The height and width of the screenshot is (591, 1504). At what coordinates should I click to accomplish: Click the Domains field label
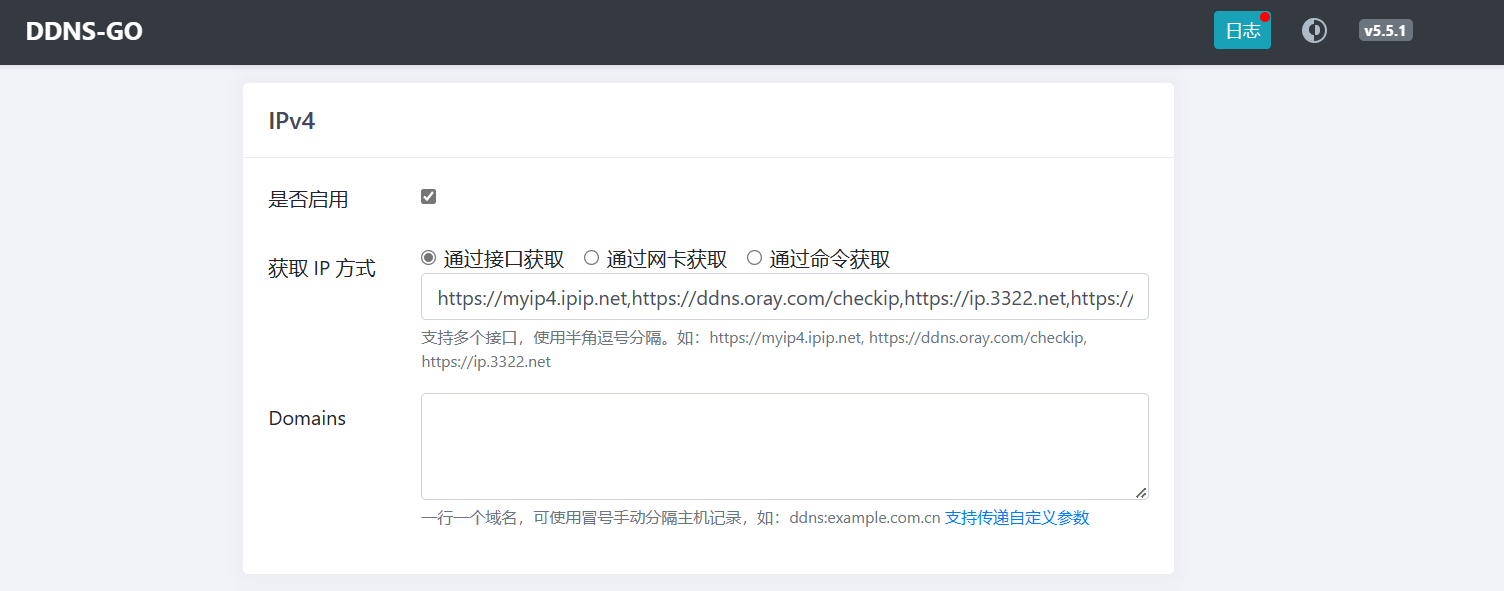click(x=307, y=418)
